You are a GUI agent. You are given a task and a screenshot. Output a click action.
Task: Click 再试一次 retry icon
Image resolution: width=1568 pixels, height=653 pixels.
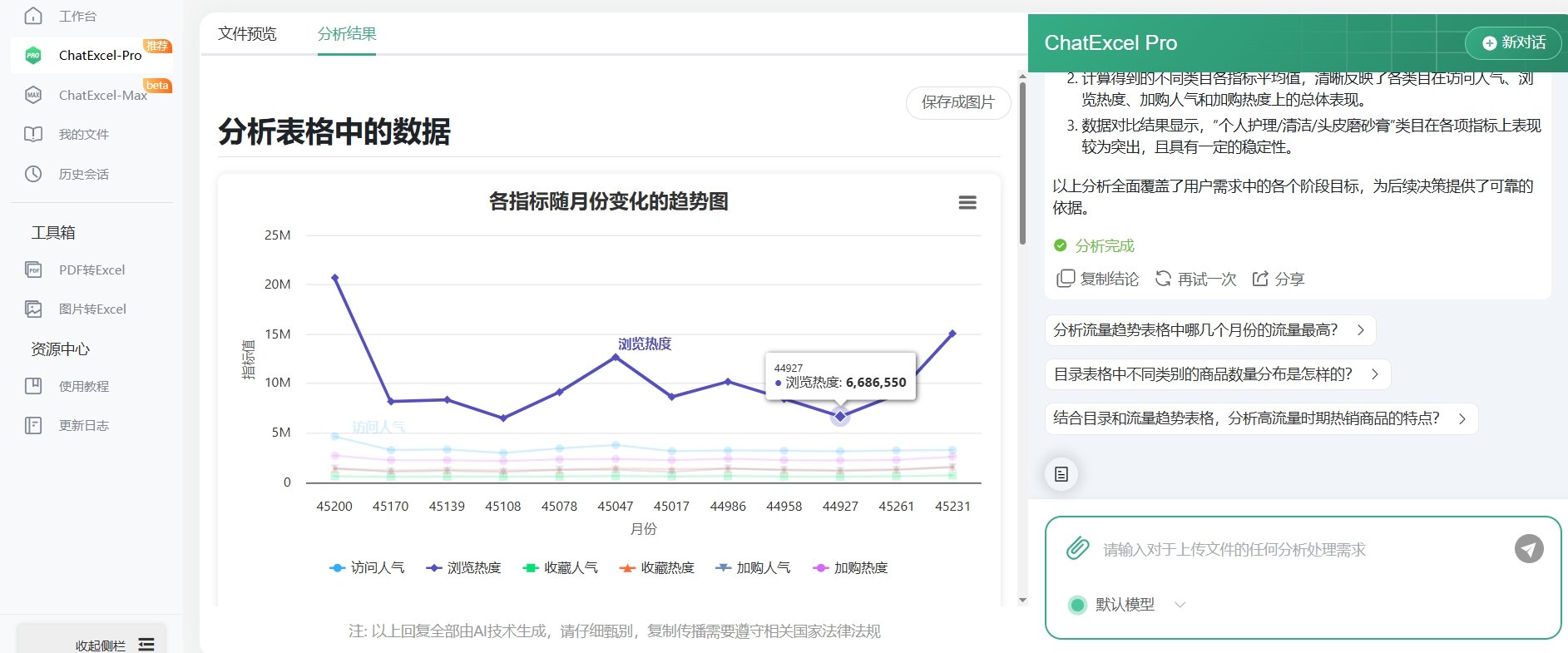[1163, 279]
